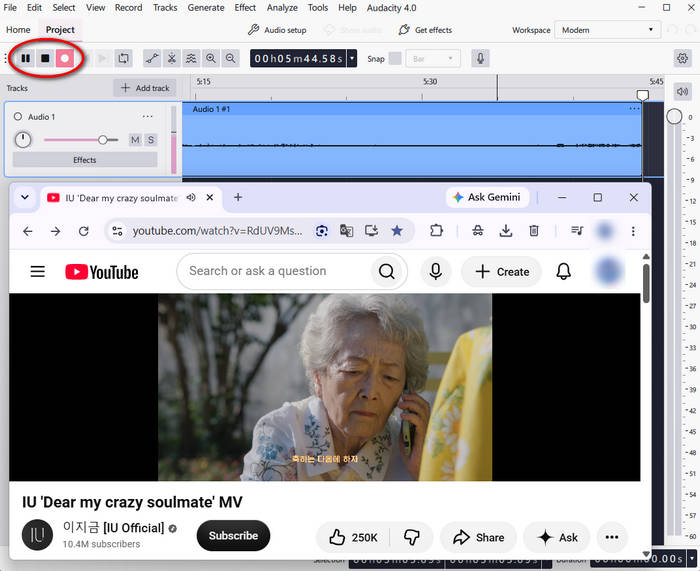
Task: Open Effects for Audio 1 track
Action: (x=85, y=160)
